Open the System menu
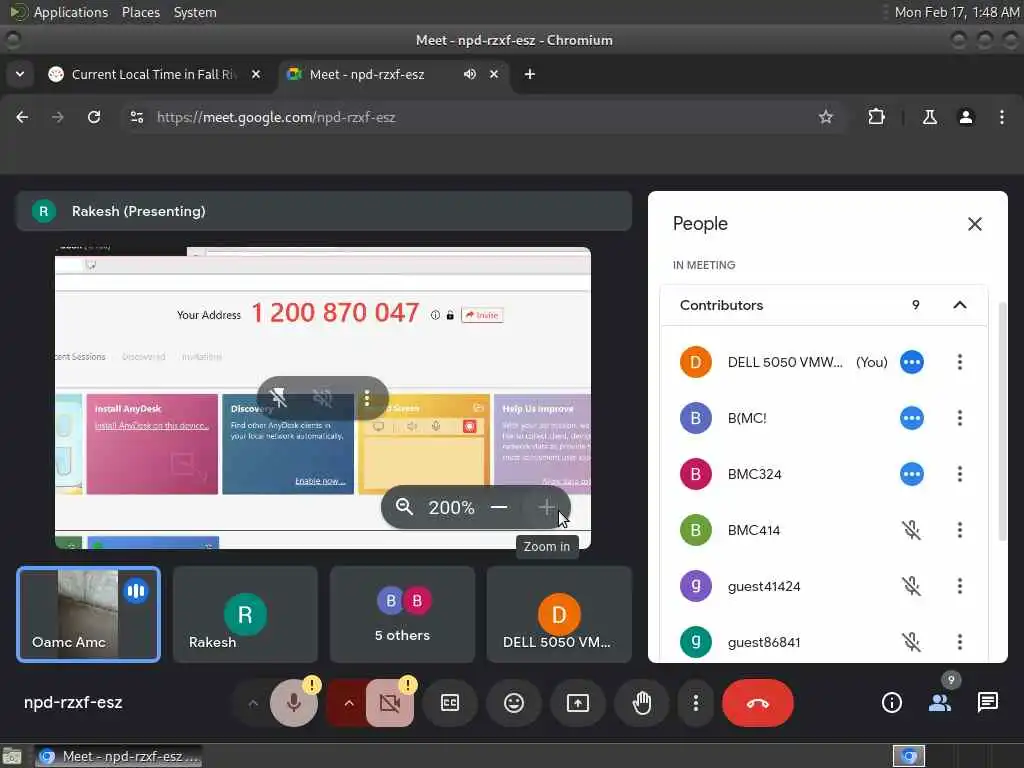Viewport: 1024px width, 768px height. click(x=195, y=12)
